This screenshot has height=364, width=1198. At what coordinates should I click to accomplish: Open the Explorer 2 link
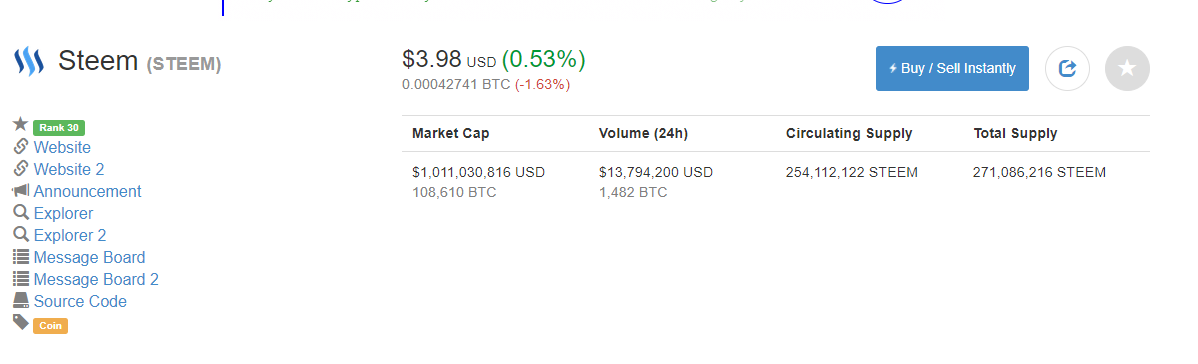point(70,236)
